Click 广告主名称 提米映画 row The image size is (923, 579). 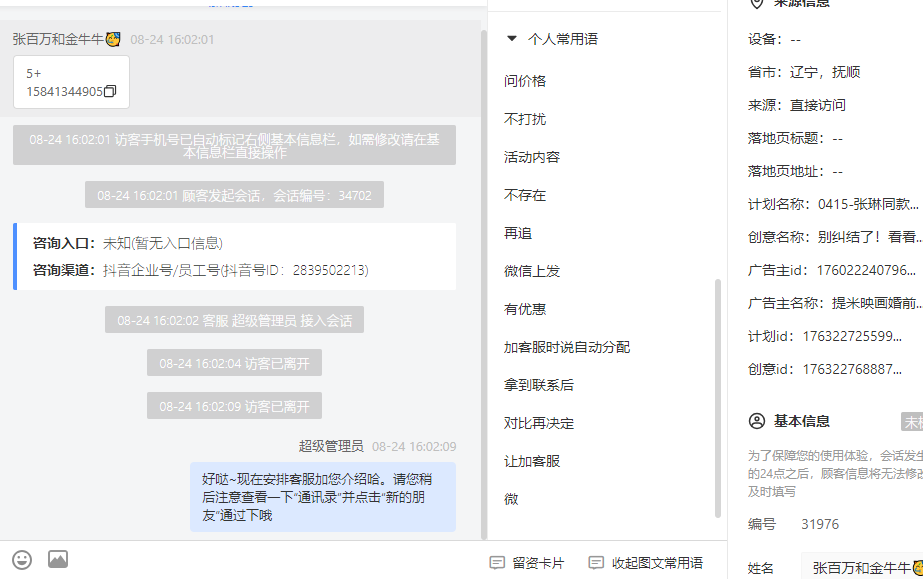835,303
